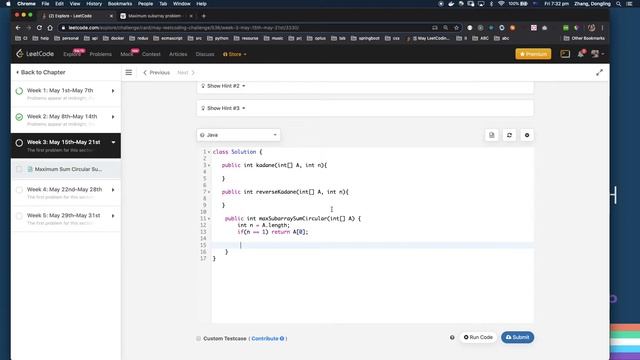This screenshot has height=360, width=640.
Task: Click the Chrome profile avatar icon
Action: point(591,28)
